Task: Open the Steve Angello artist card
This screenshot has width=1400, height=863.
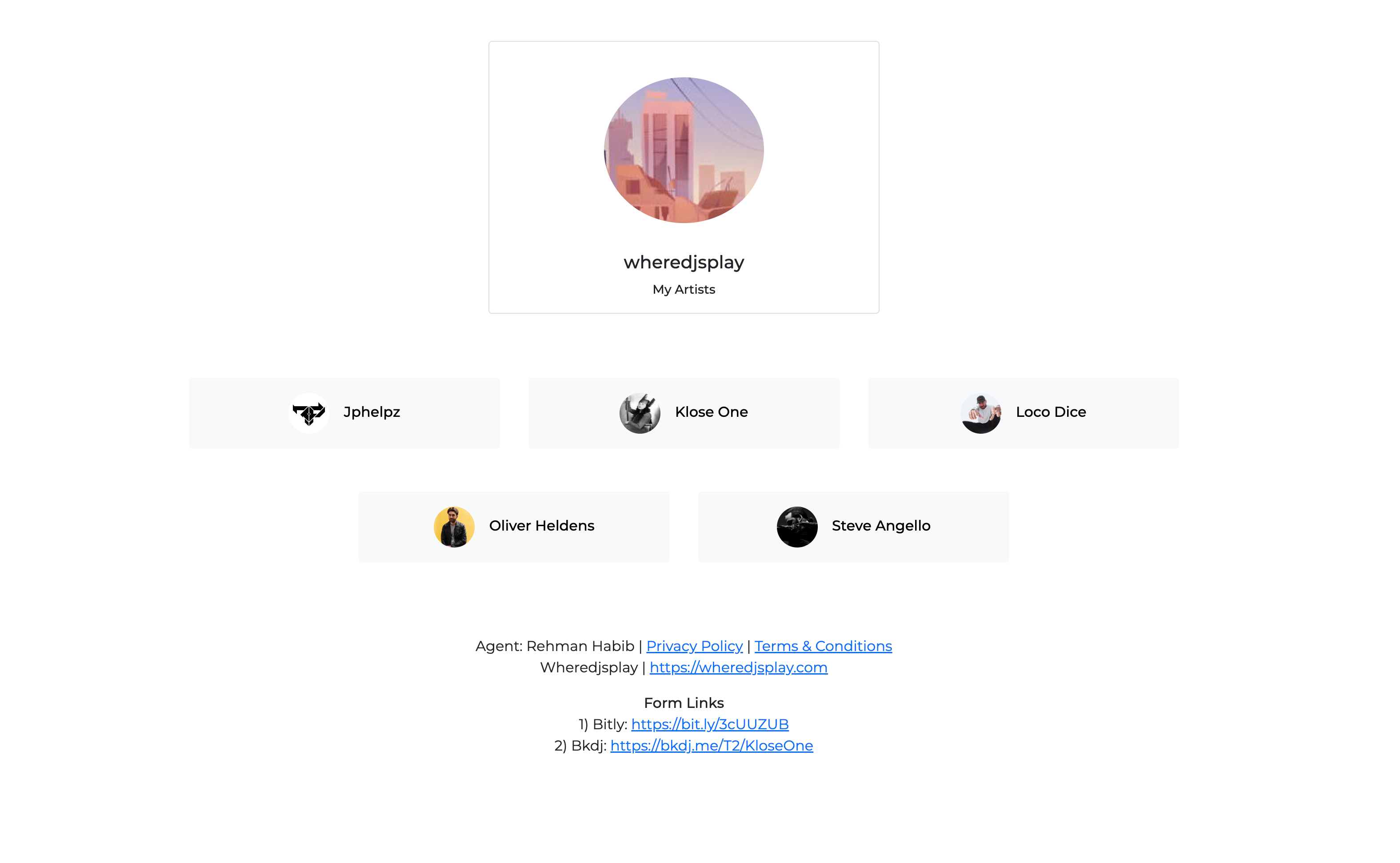Action: 853,527
